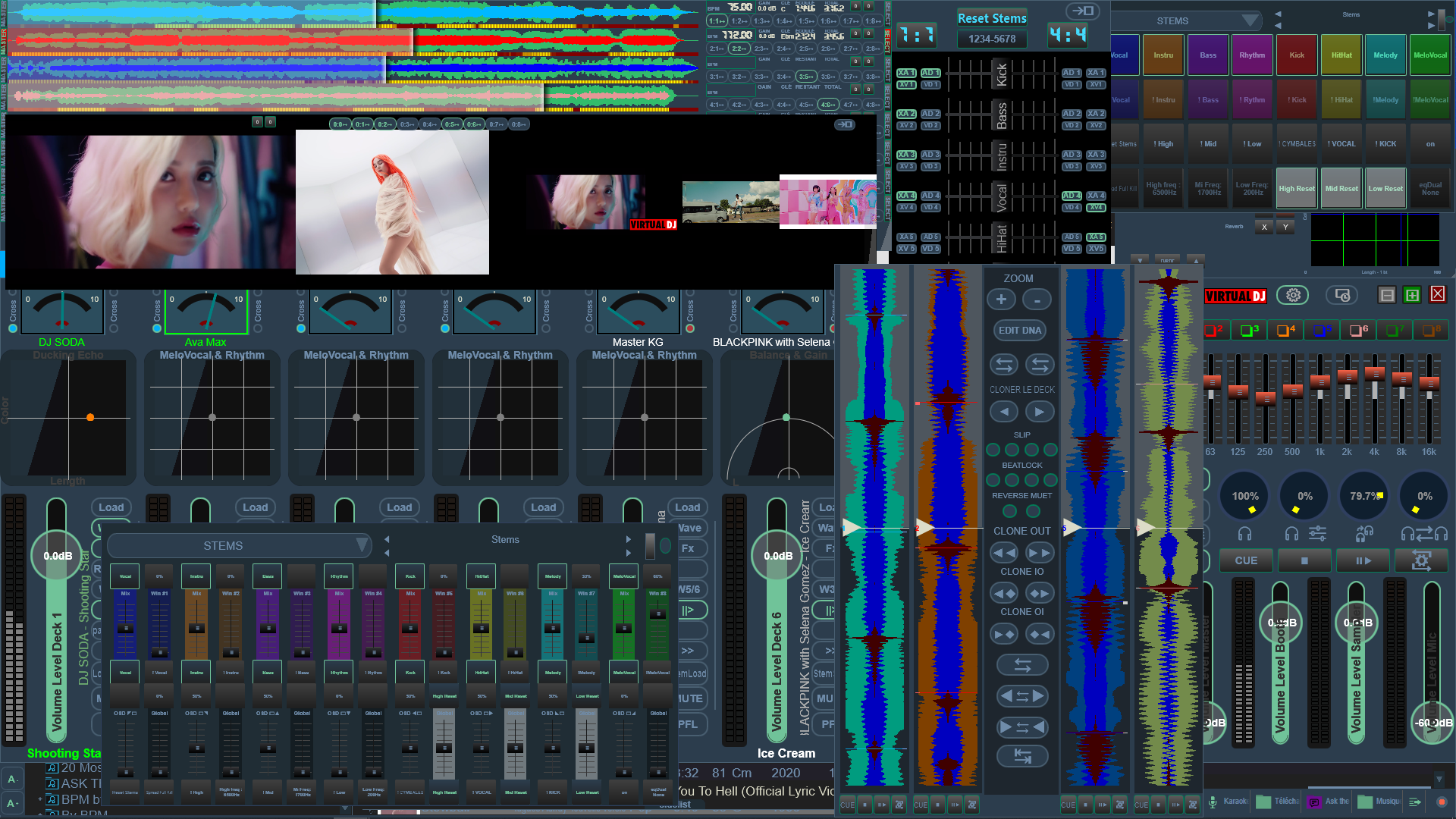Expand the BPM tree item with plus
Image resolution: width=1456 pixels, height=819 pixels.
point(40,799)
